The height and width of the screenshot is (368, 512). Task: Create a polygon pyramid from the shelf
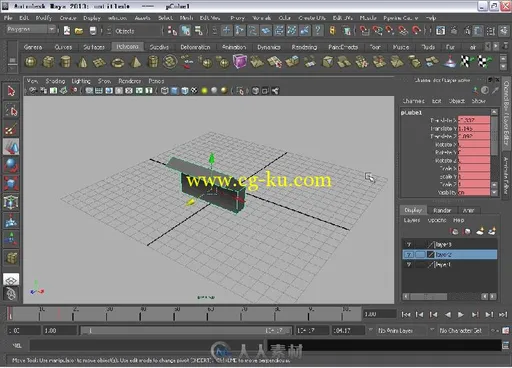[x=135, y=62]
